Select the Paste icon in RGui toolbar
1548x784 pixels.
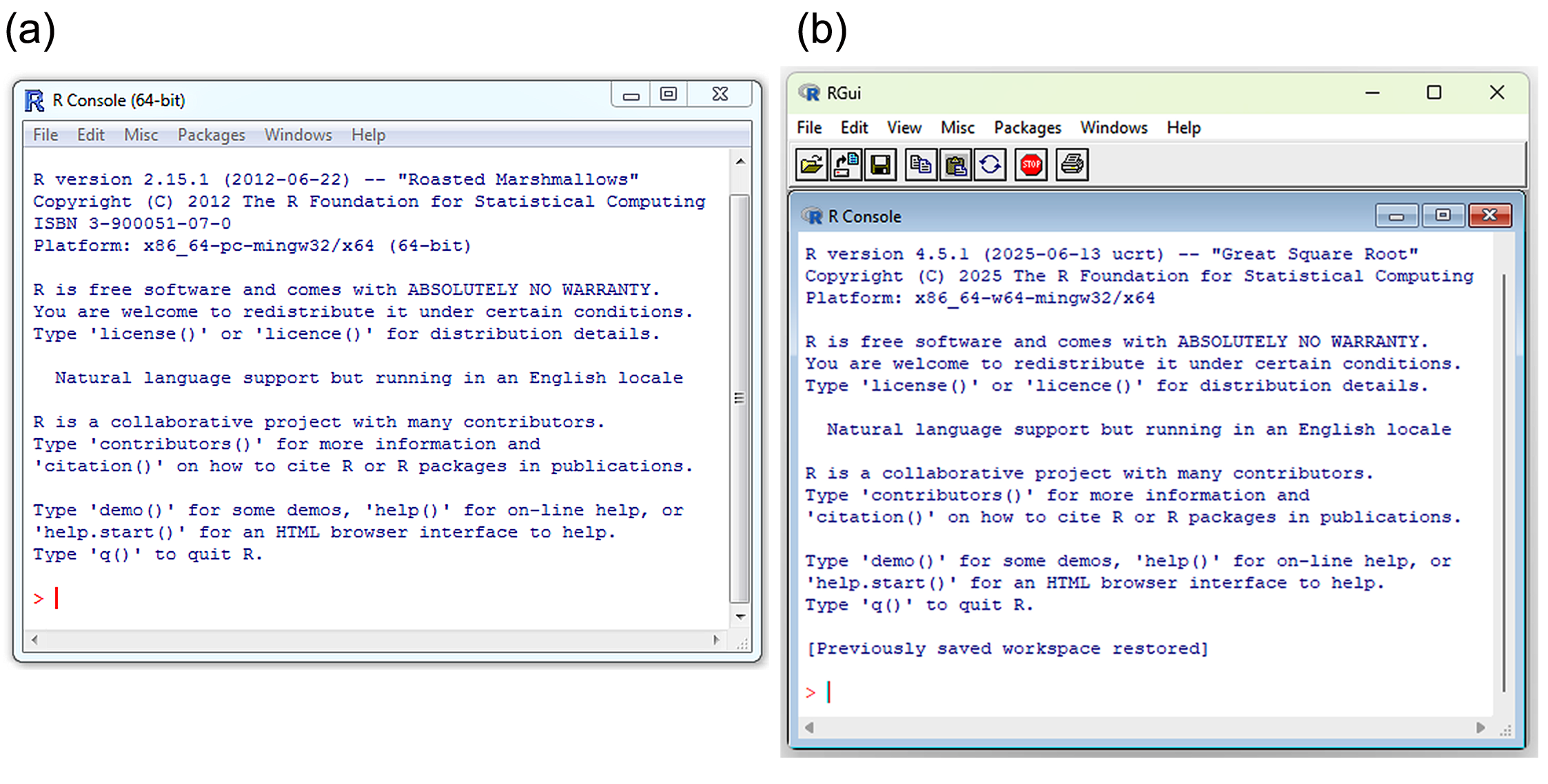[x=956, y=164]
